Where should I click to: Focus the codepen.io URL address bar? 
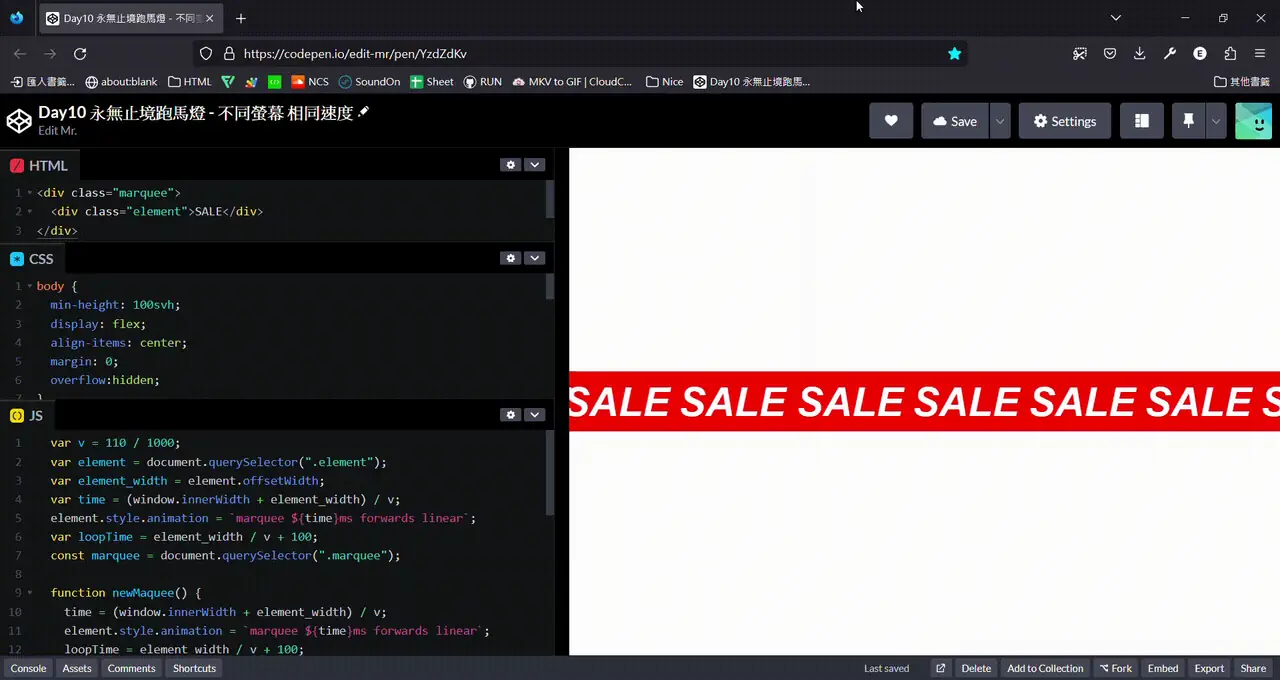pyautogui.click(x=580, y=54)
